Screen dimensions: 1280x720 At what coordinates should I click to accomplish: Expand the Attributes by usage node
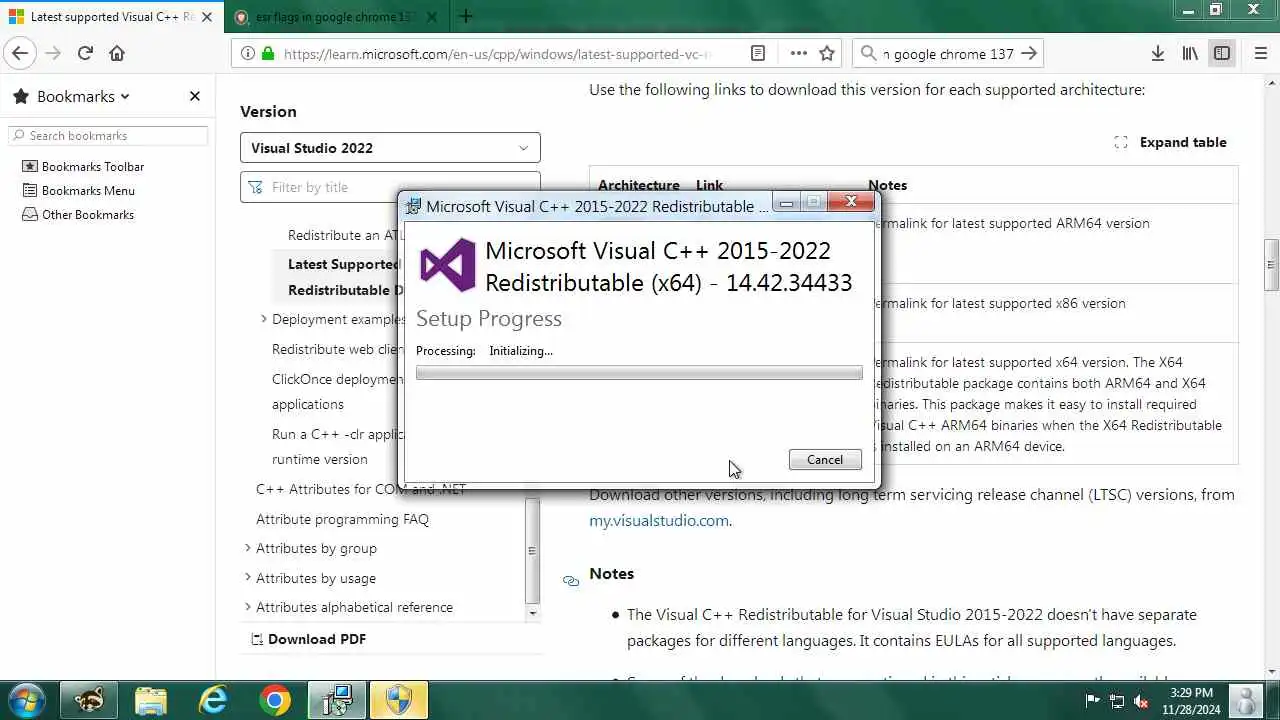pos(248,578)
